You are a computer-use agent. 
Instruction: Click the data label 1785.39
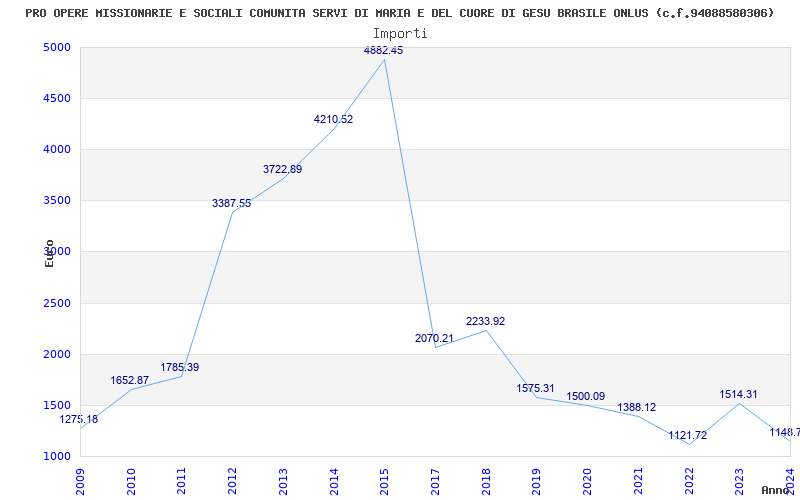click(180, 367)
